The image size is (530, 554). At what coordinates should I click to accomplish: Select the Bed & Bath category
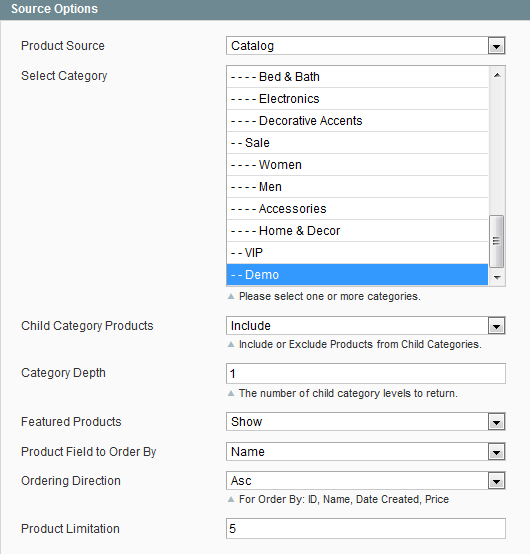point(357,77)
